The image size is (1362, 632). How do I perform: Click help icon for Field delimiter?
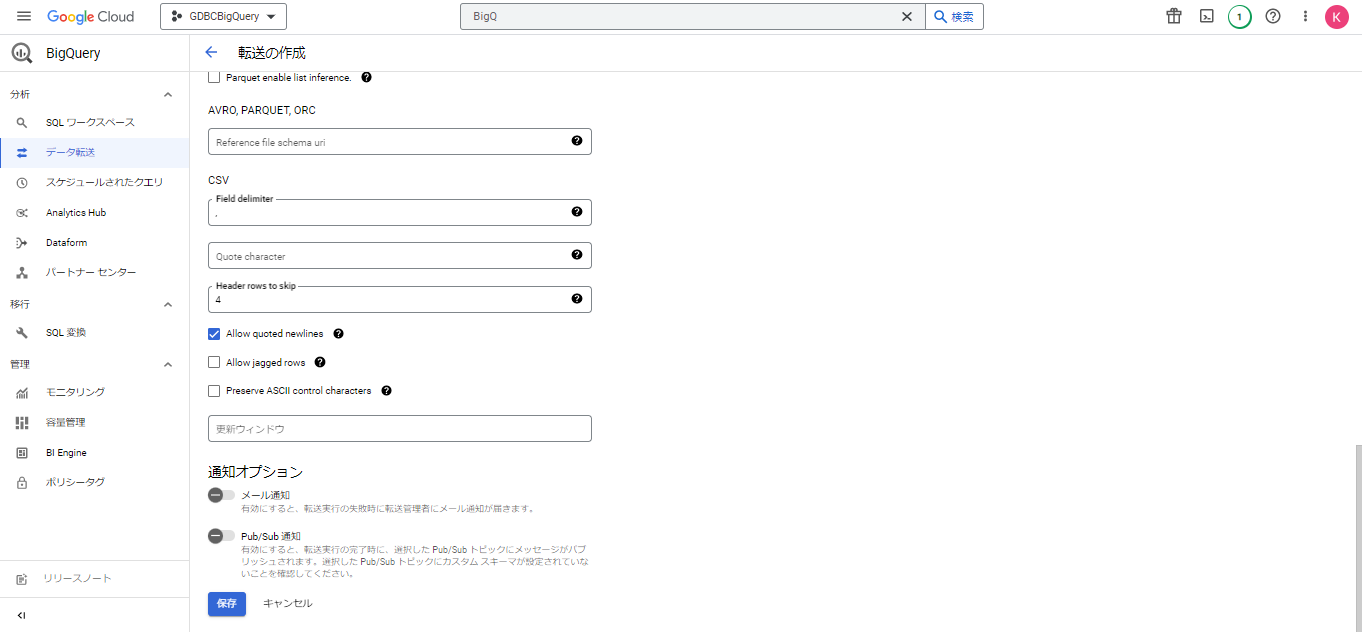click(577, 212)
